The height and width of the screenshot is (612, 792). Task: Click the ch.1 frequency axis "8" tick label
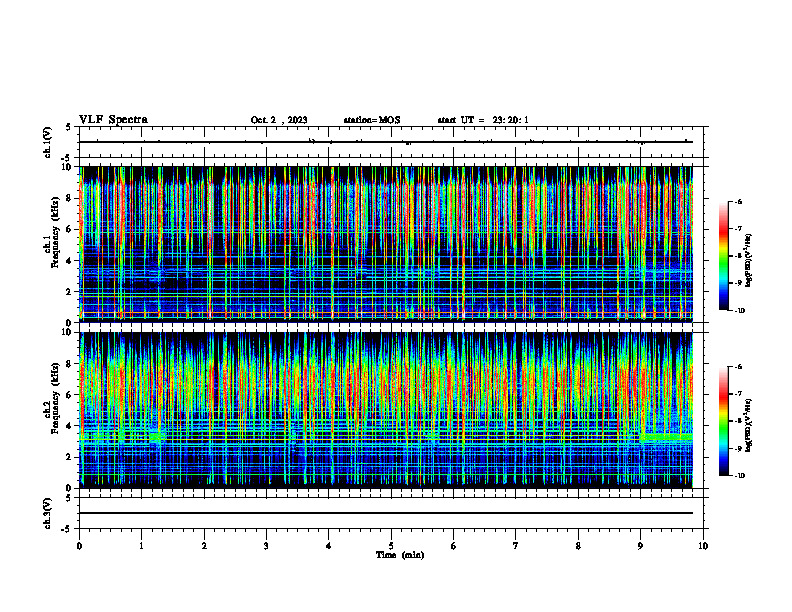pyautogui.click(x=70, y=198)
